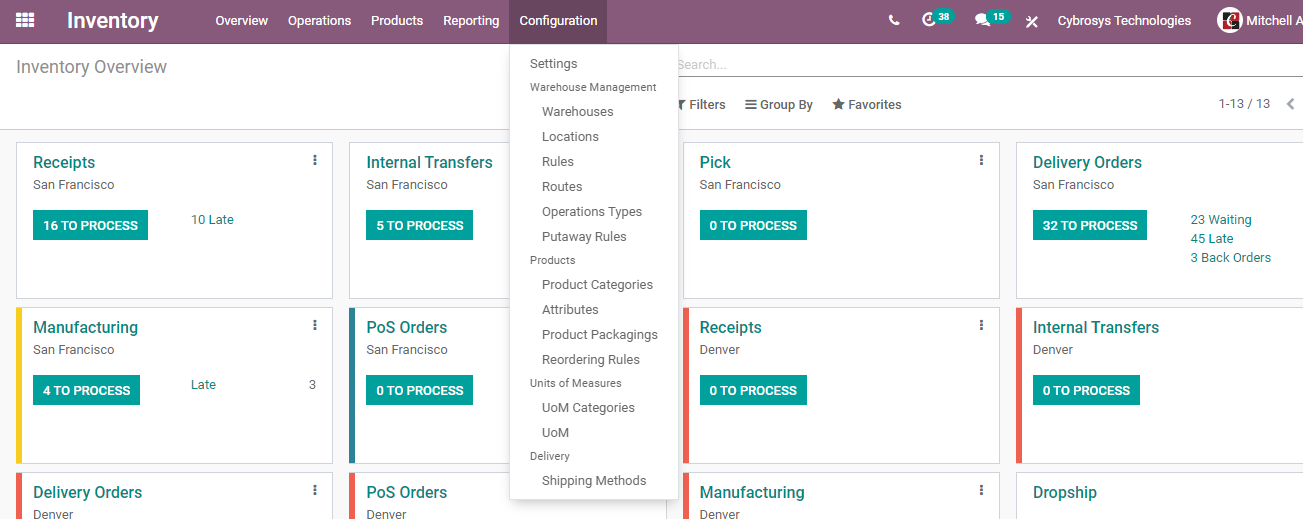This screenshot has width=1303, height=519.
Task: Open Delivery Orders San Francisco title
Action: point(1087,162)
